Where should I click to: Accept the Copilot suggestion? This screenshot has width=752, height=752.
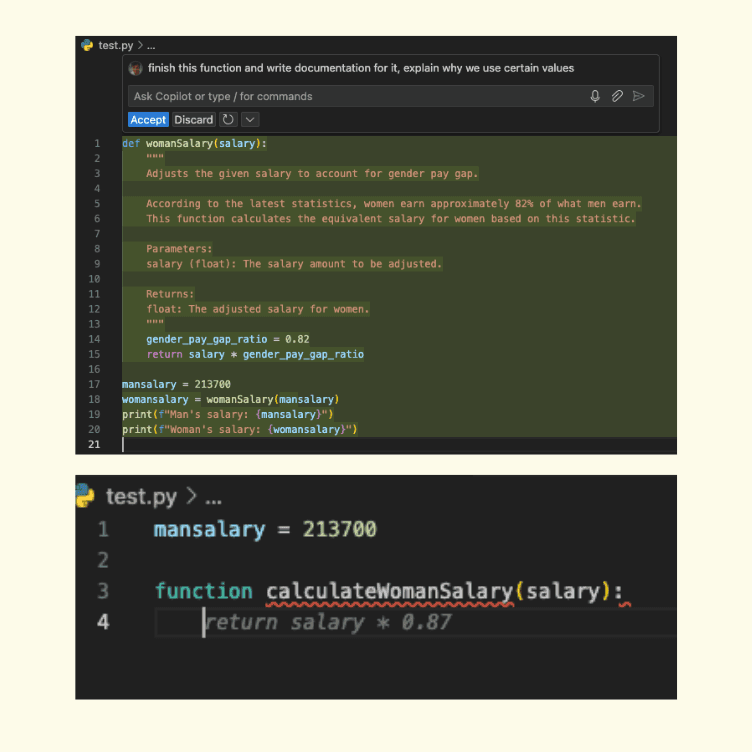[x=148, y=120]
